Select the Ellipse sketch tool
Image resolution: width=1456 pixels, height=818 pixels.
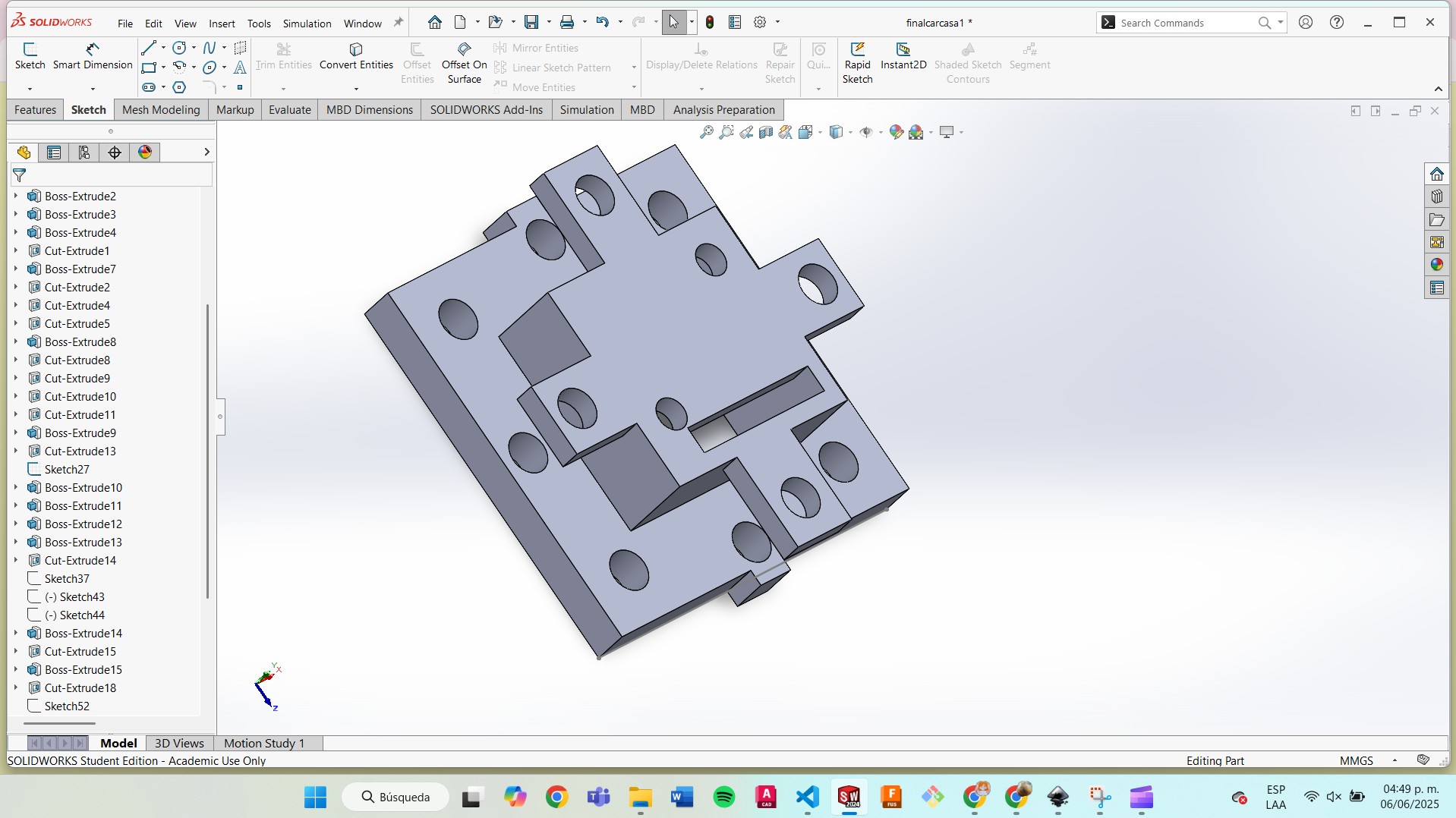pyautogui.click(x=210, y=68)
